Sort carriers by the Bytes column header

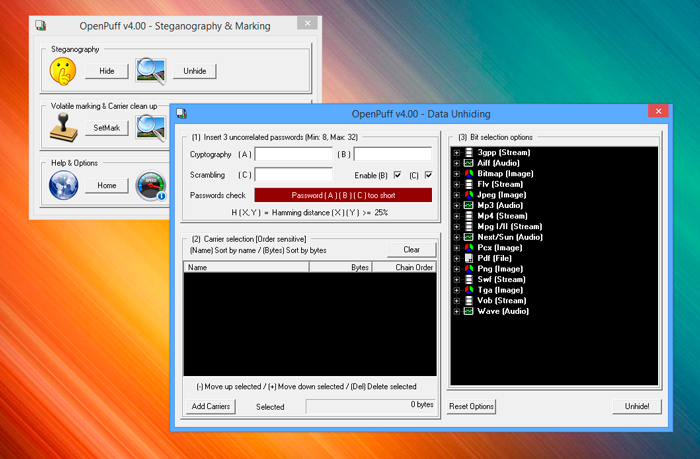click(340, 267)
